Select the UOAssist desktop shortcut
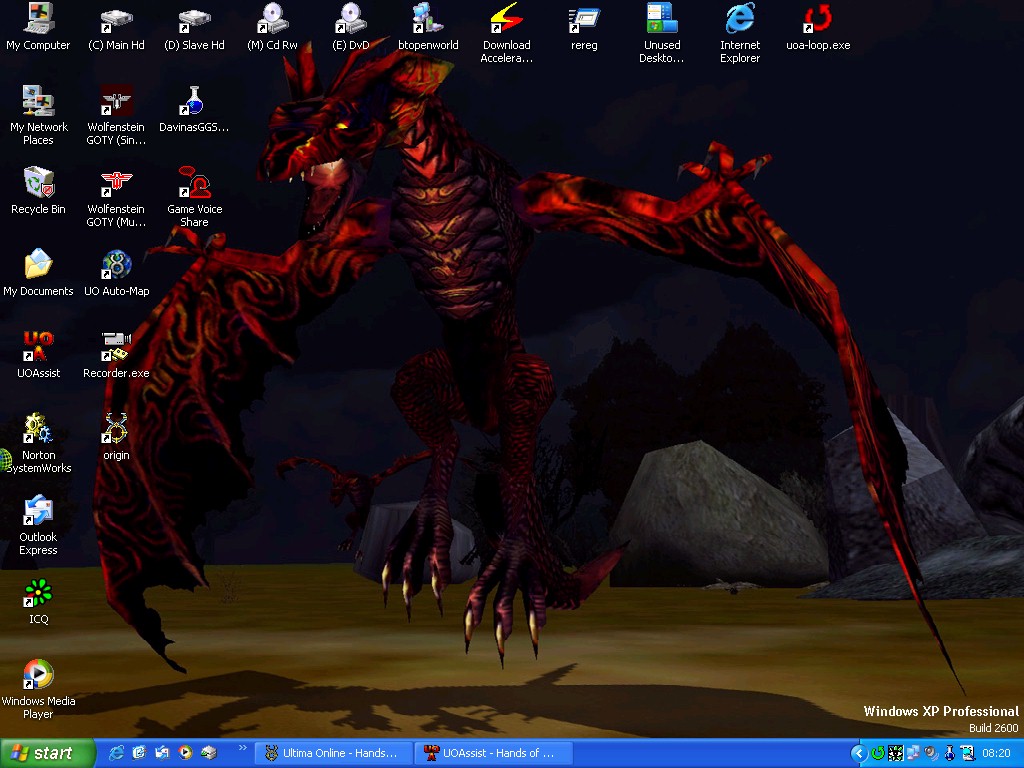This screenshot has height=768, width=1024. (38, 355)
